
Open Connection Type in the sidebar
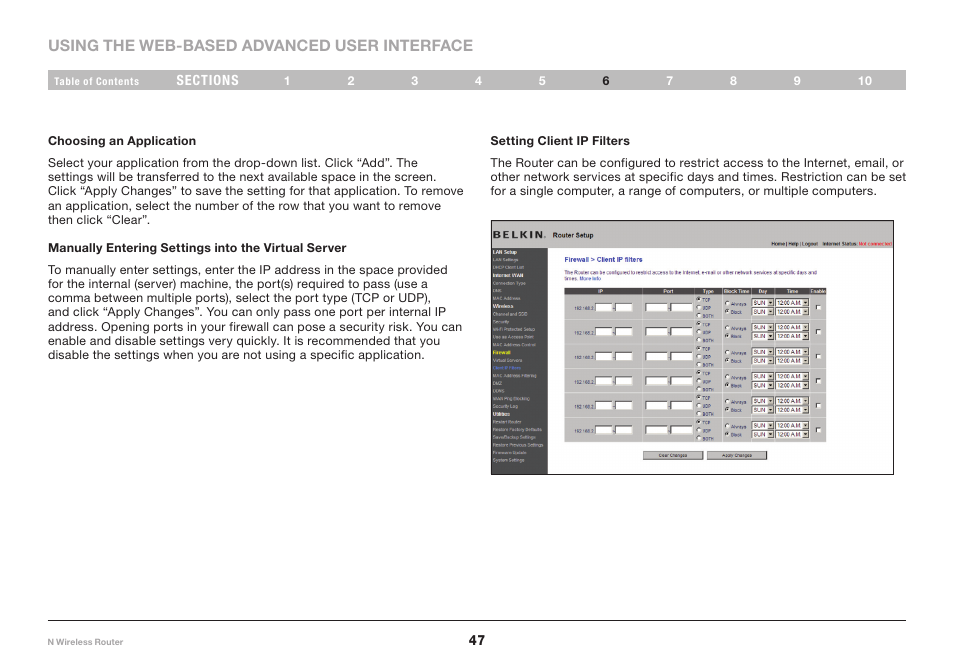click(x=509, y=283)
